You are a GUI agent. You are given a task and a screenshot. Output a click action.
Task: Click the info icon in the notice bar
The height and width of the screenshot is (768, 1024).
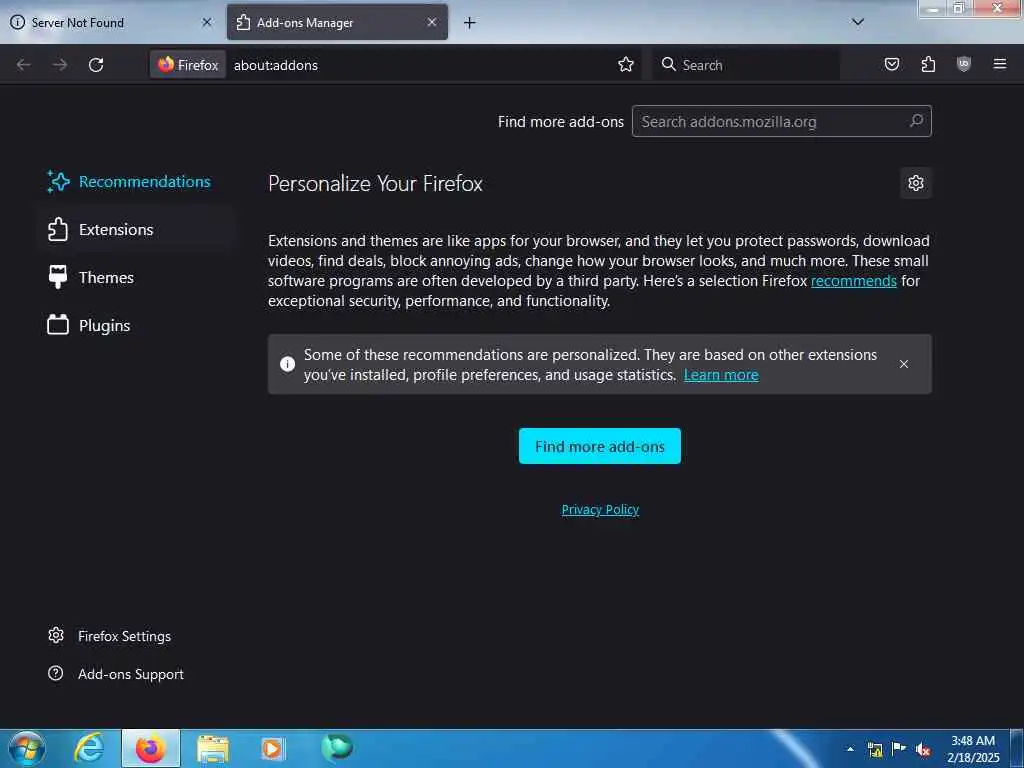point(287,364)
